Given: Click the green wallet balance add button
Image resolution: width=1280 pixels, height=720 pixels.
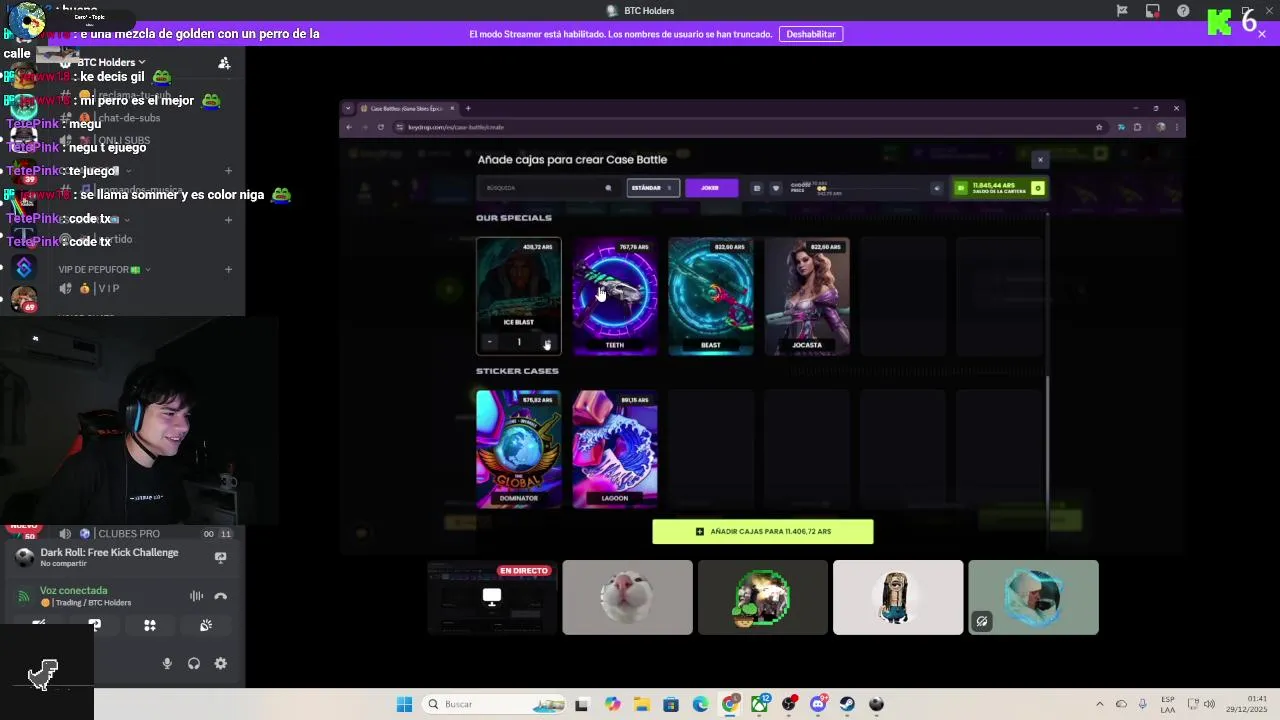Looking at the screenshot, I should click(1038, 188).
